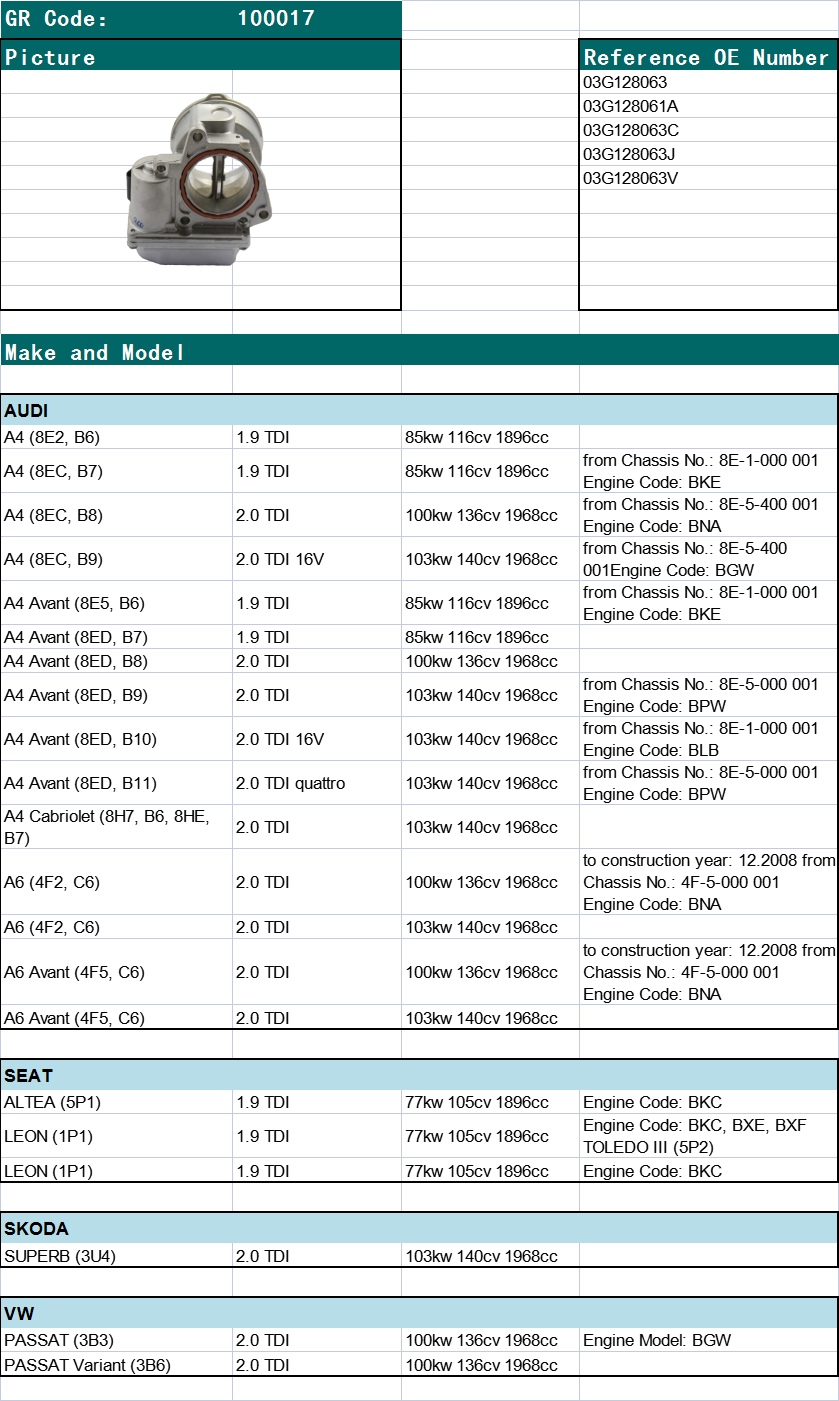Click '77kw 105cv 1896cc' in the ALTEA row
Image resolution: width=839 pixels, height=1401 pixels.
point(490,1102)
